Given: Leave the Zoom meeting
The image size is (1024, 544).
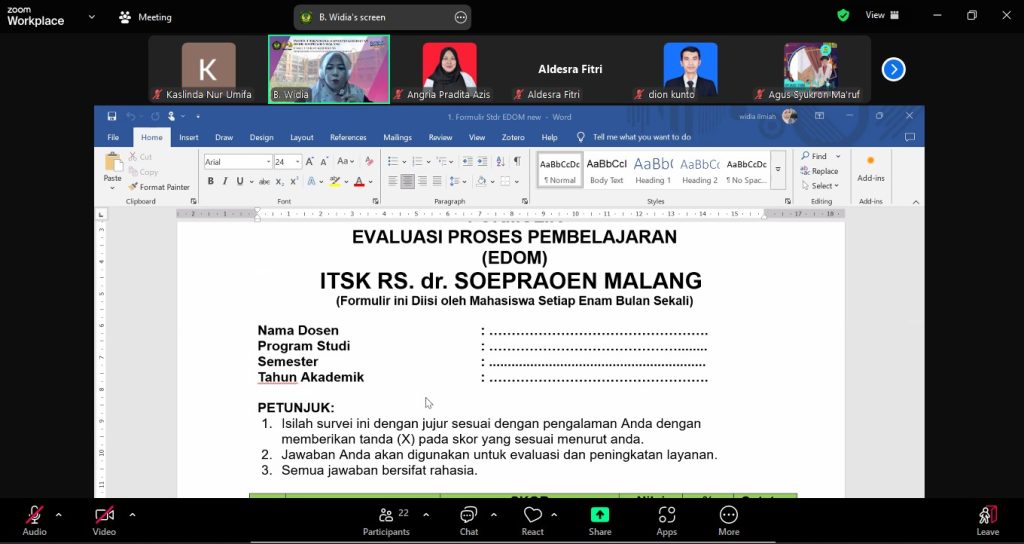Looking at the screenshot, I should coord(987,522).
